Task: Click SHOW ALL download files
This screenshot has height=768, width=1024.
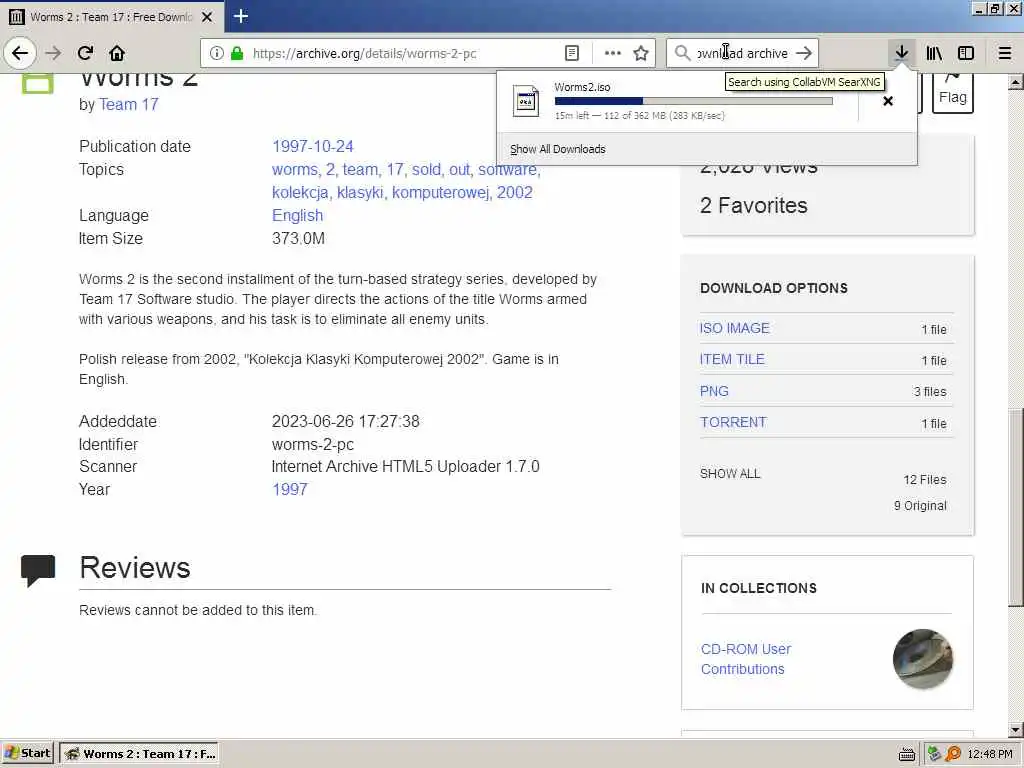Action: (x=730, y=473)
